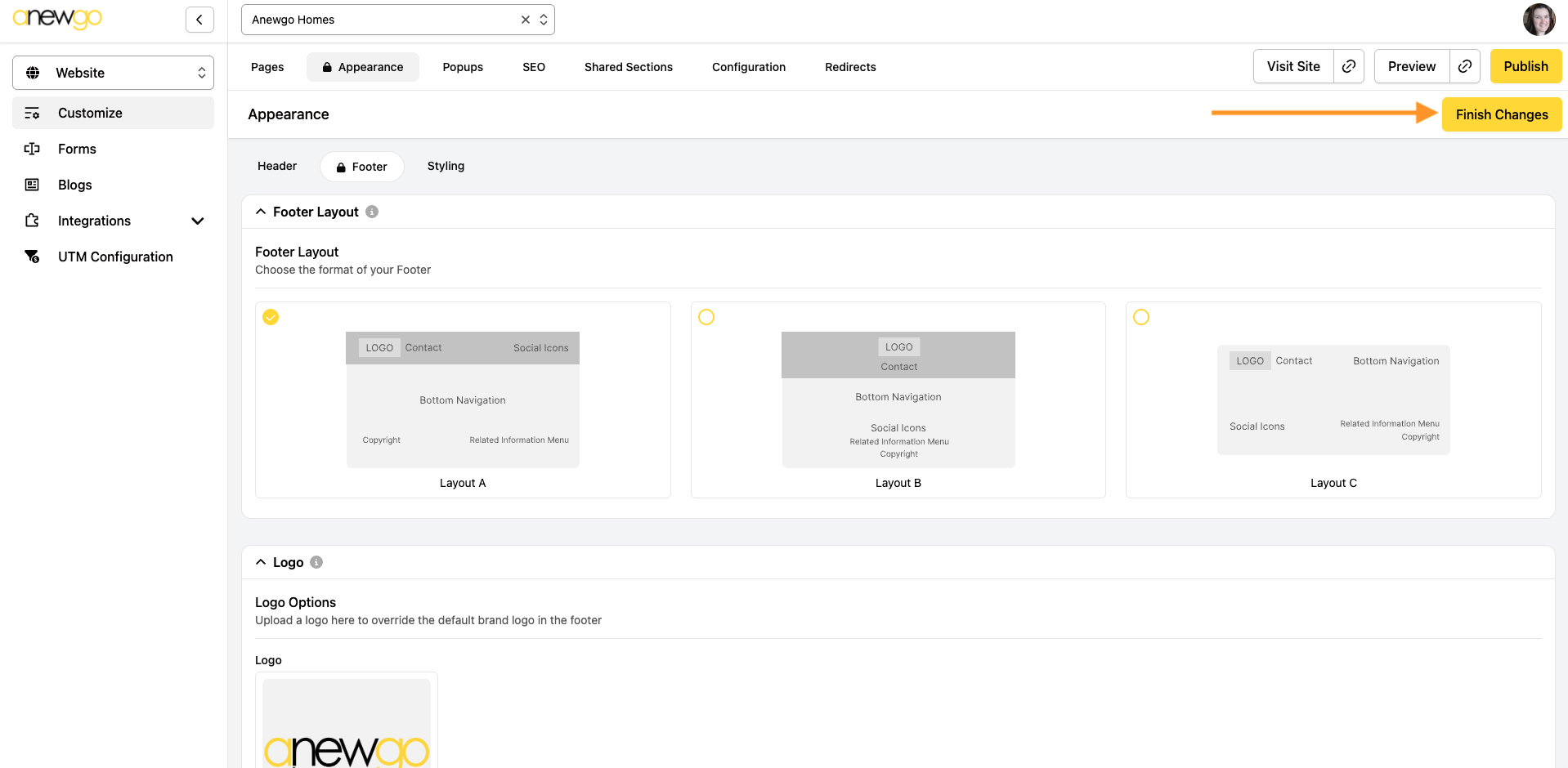This screenshot has width=1568, height=768.
Task: Collapse the sidebar with the back chevron
Action: tap(199, 20)
